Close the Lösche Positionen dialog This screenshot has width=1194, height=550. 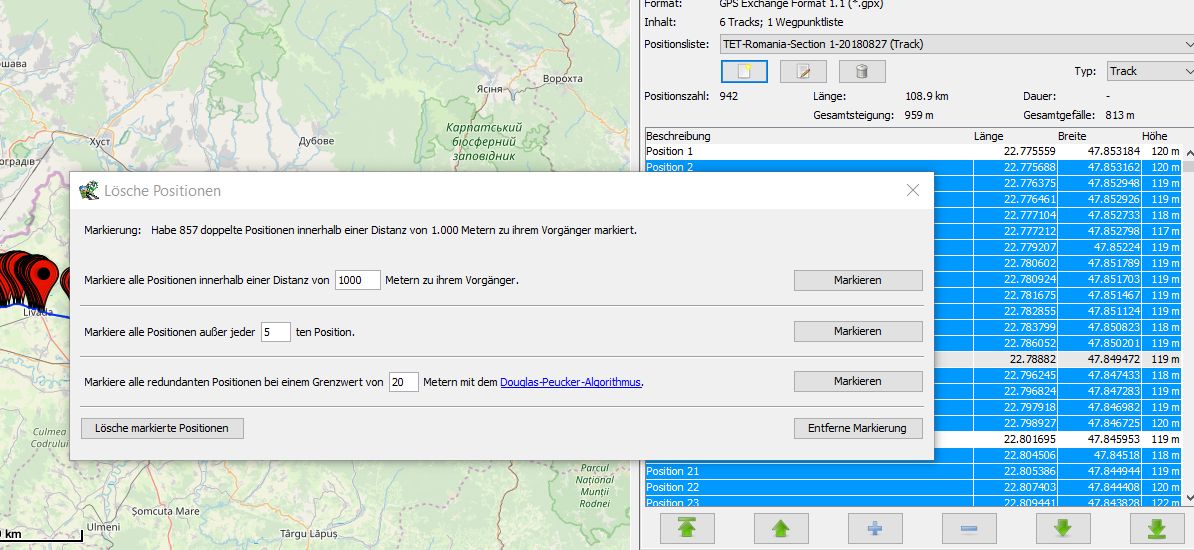click(912, 190)
